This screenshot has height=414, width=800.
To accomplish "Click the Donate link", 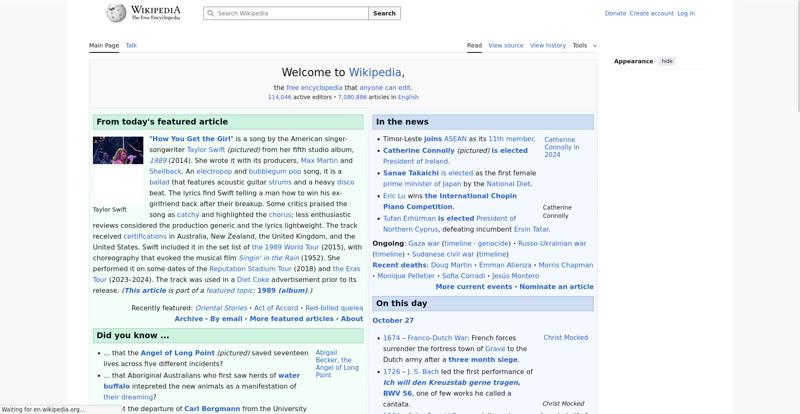I will (x=615, y=13).
